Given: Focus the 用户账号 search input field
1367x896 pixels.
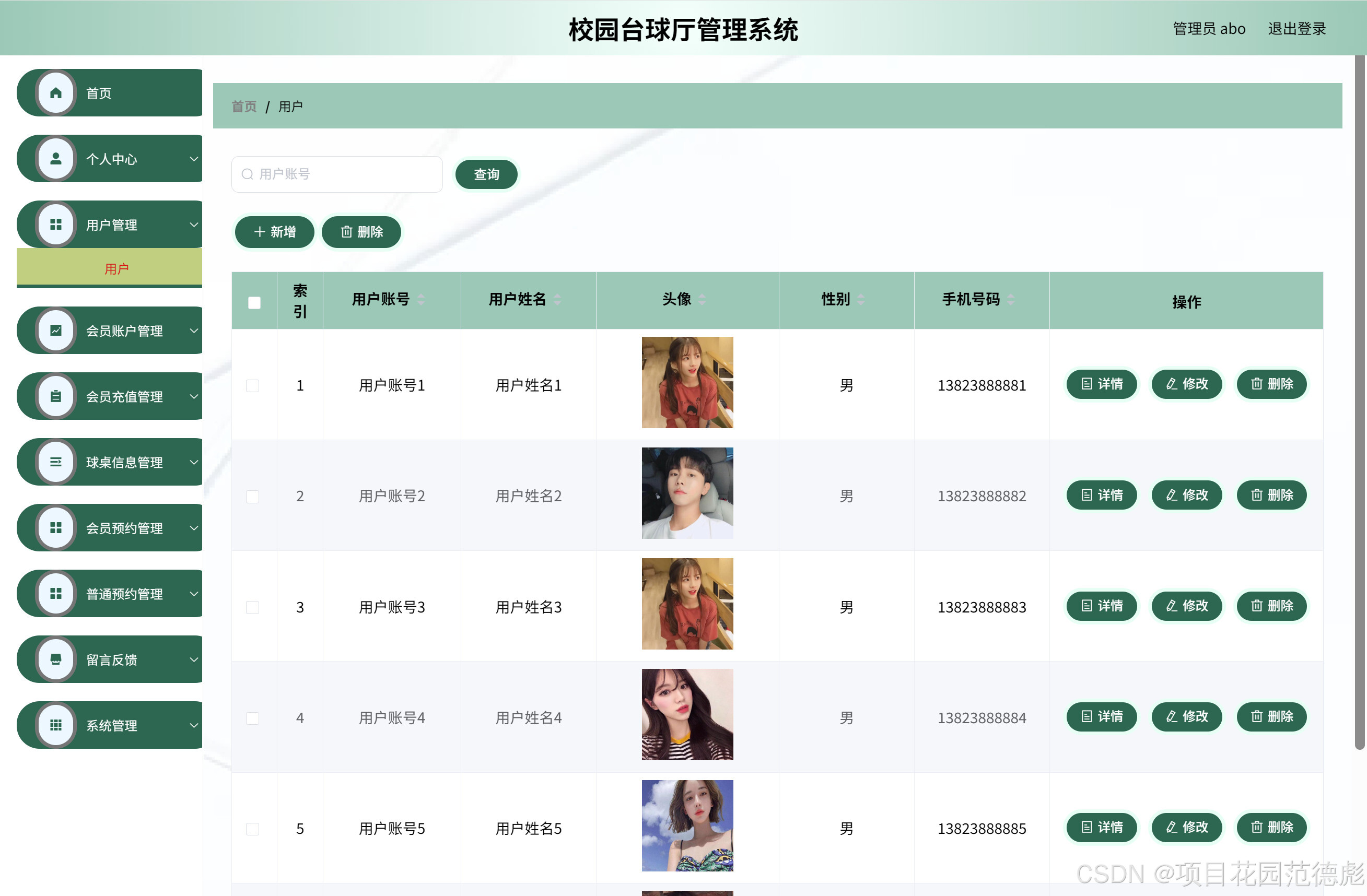Looking at the screenshot, I should click(x=345, y=174).
